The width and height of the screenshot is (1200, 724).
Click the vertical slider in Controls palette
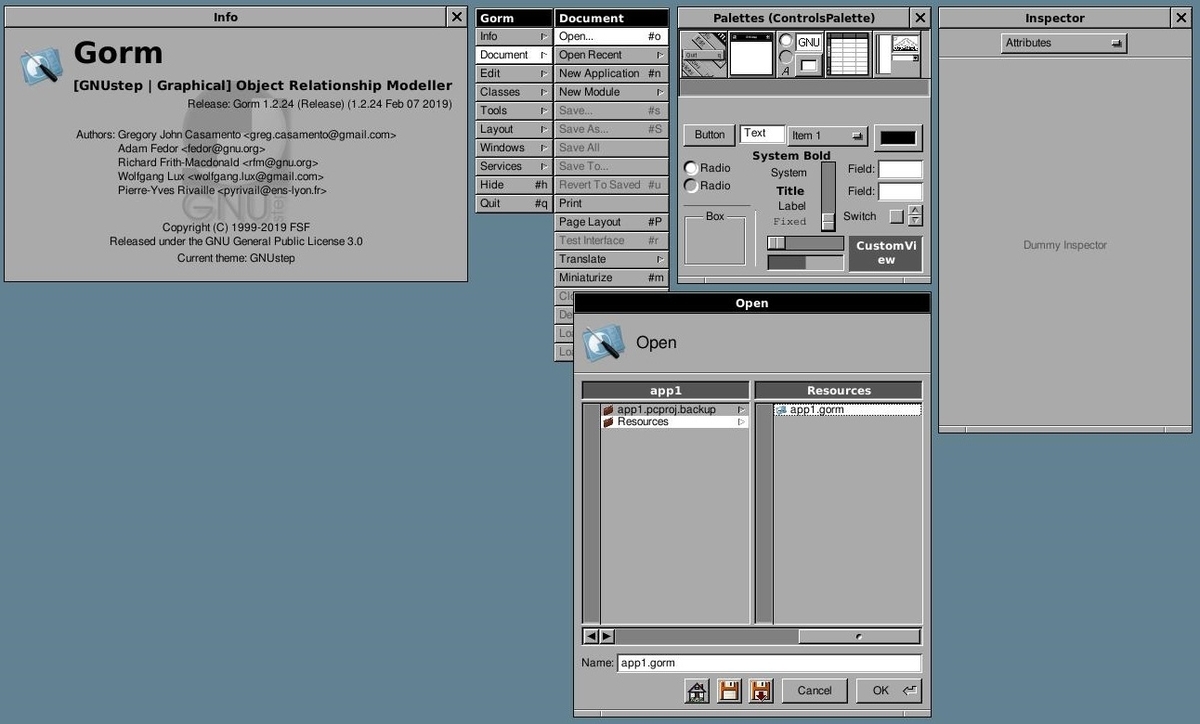click(x=828, y=197)
